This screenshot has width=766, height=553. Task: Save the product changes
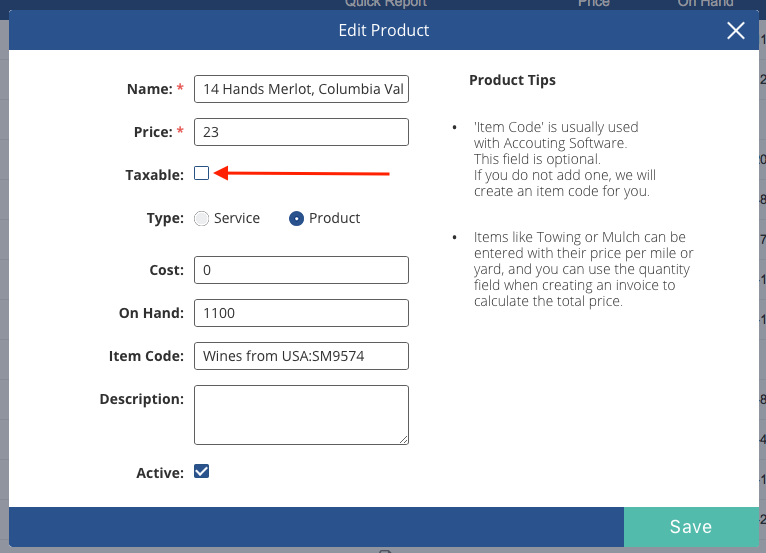pyautogui.click(x=691, y=527)
